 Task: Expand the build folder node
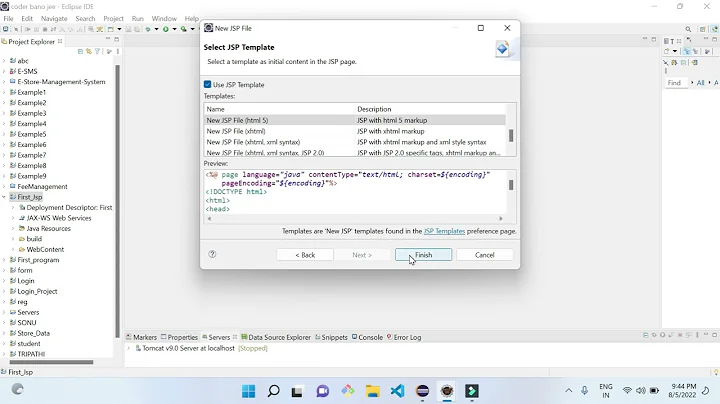[x=13, y=239]
